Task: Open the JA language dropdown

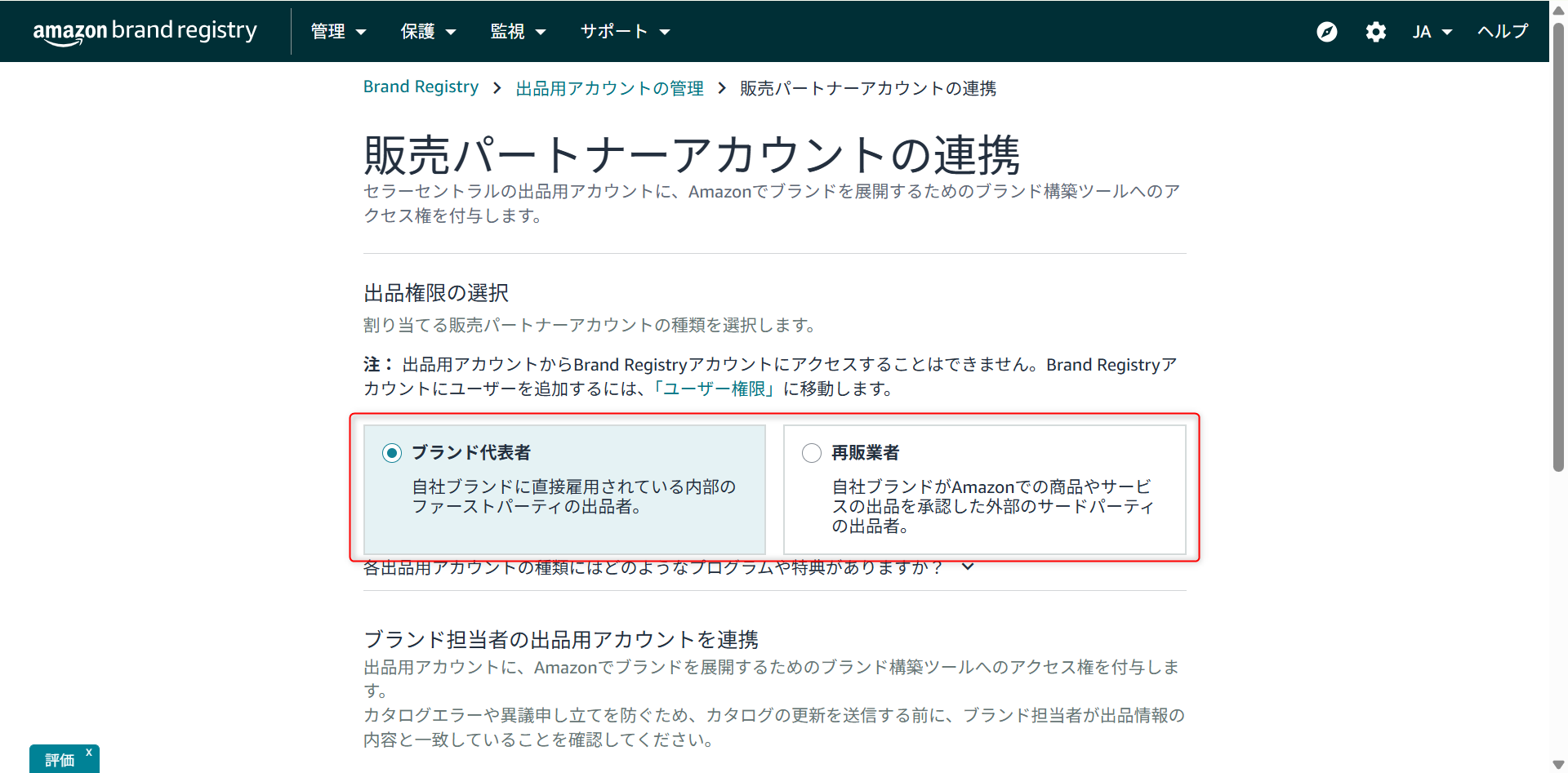Action: [1432, 32]
